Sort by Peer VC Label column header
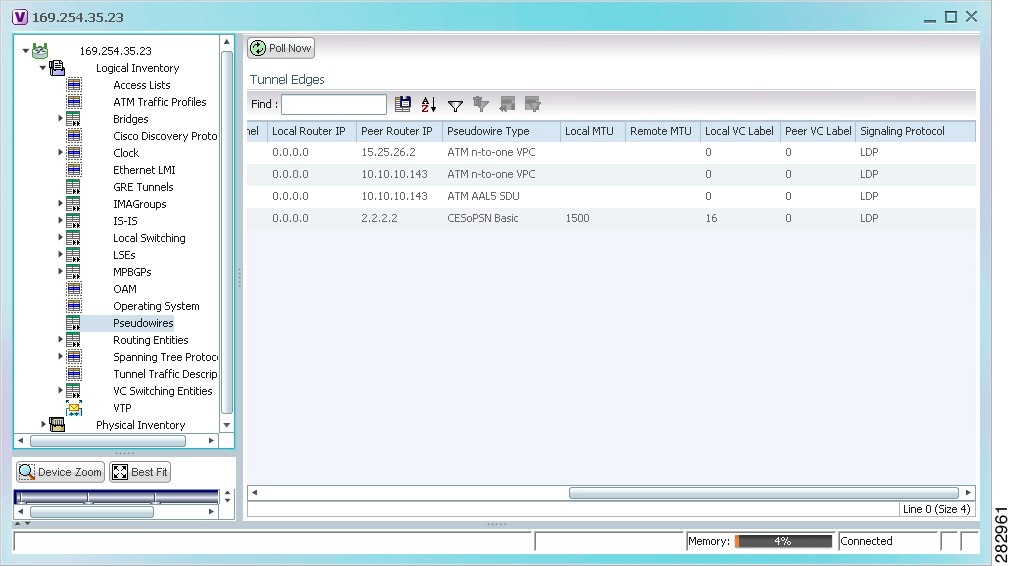 (x=818, y=131)
